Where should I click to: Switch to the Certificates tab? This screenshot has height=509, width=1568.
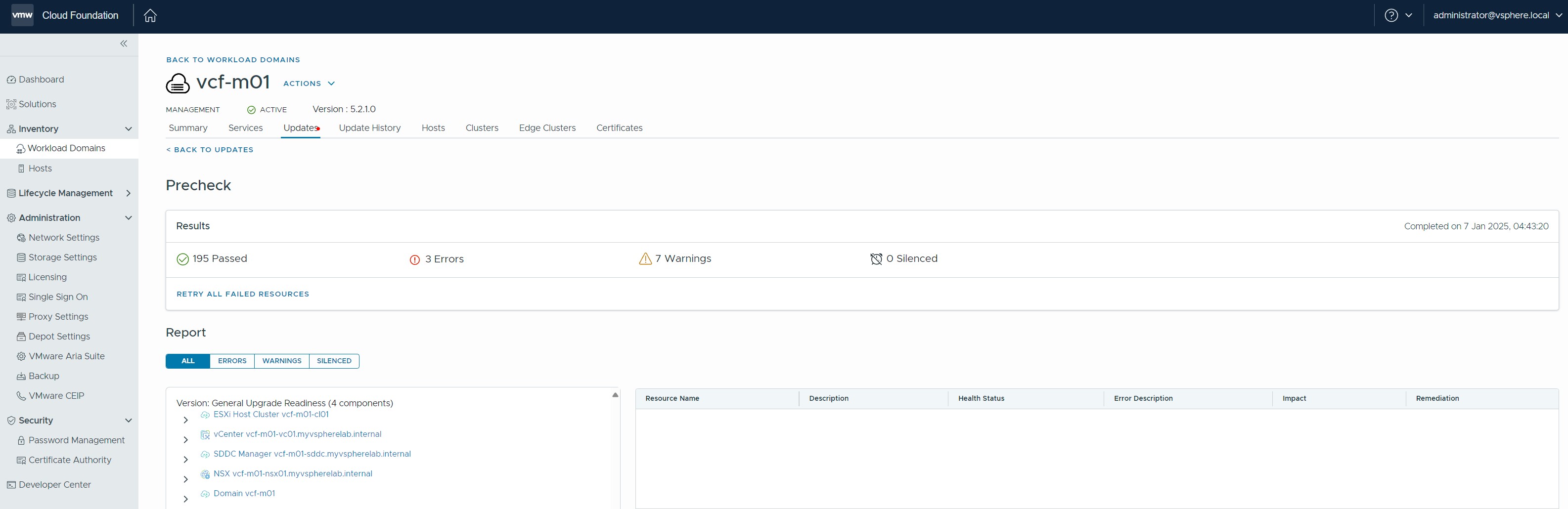point(620,128)
